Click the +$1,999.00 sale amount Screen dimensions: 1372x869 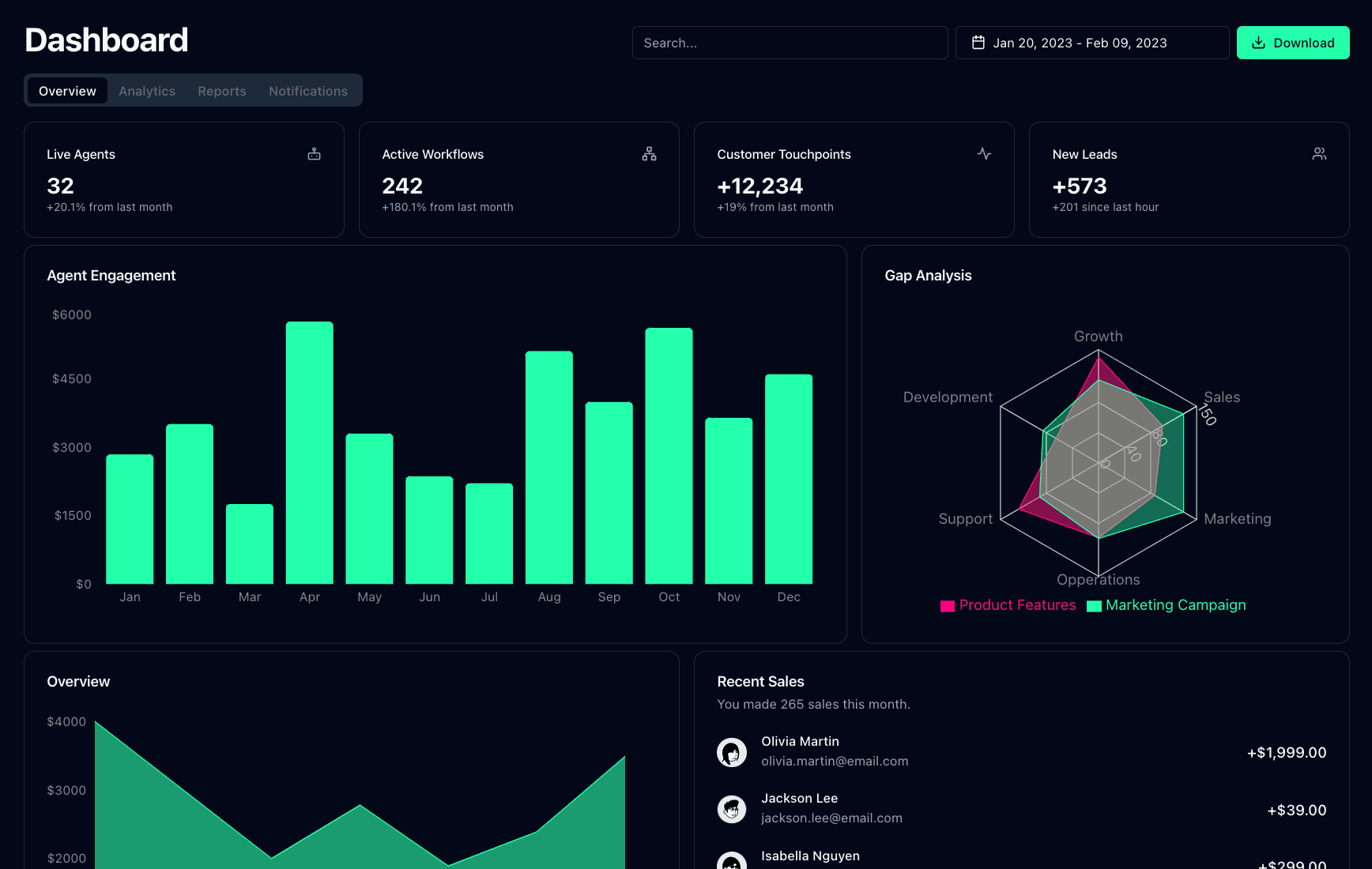click(x=1287, y=753)
